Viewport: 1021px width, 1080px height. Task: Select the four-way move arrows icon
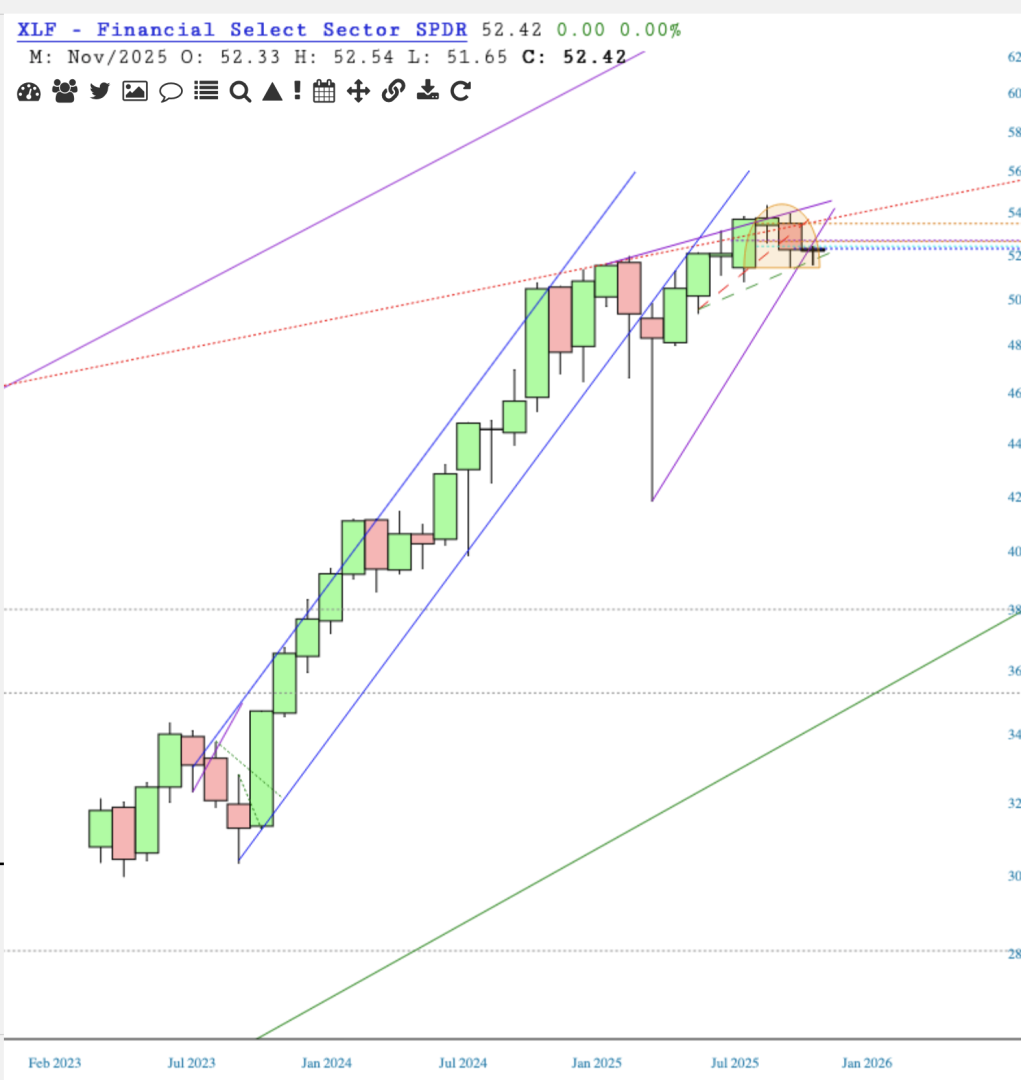click(x=358, y=91)
